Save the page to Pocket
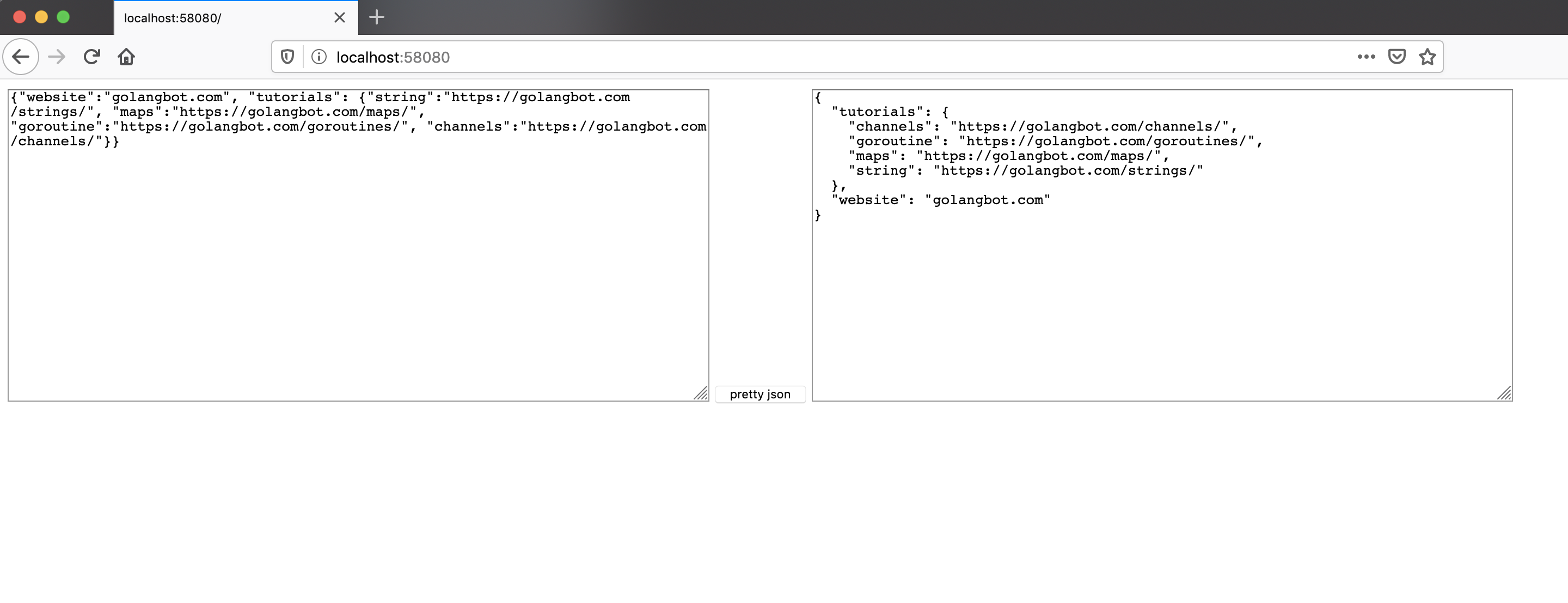This screenshot has width=1568, height=603. click(x=1396, y=57)
